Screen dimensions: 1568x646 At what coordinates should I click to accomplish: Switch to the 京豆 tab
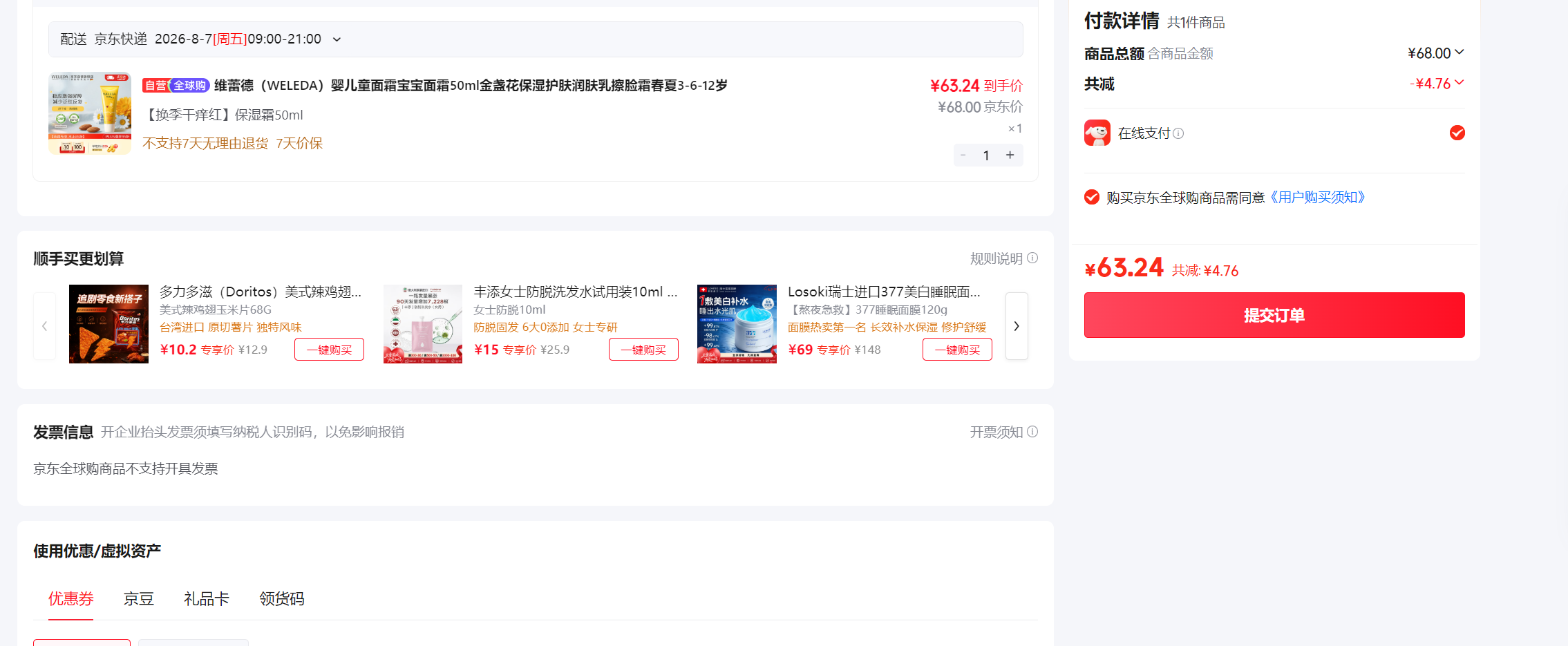click(139, 599)
